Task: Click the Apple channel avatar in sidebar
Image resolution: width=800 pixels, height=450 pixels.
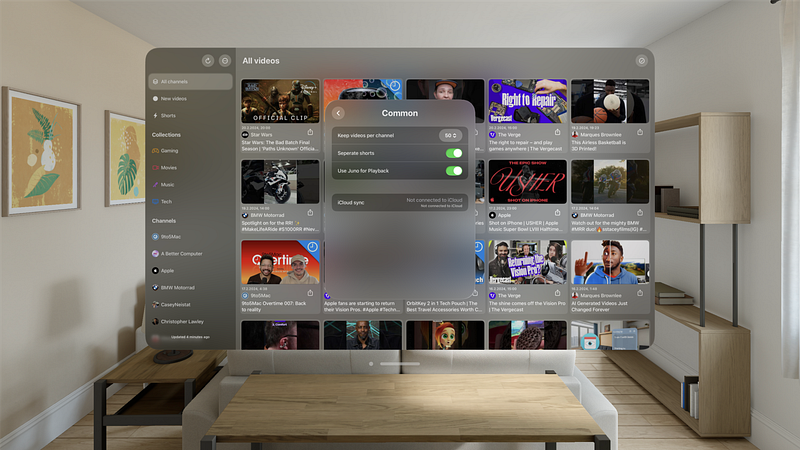Action: click(155, 270)
